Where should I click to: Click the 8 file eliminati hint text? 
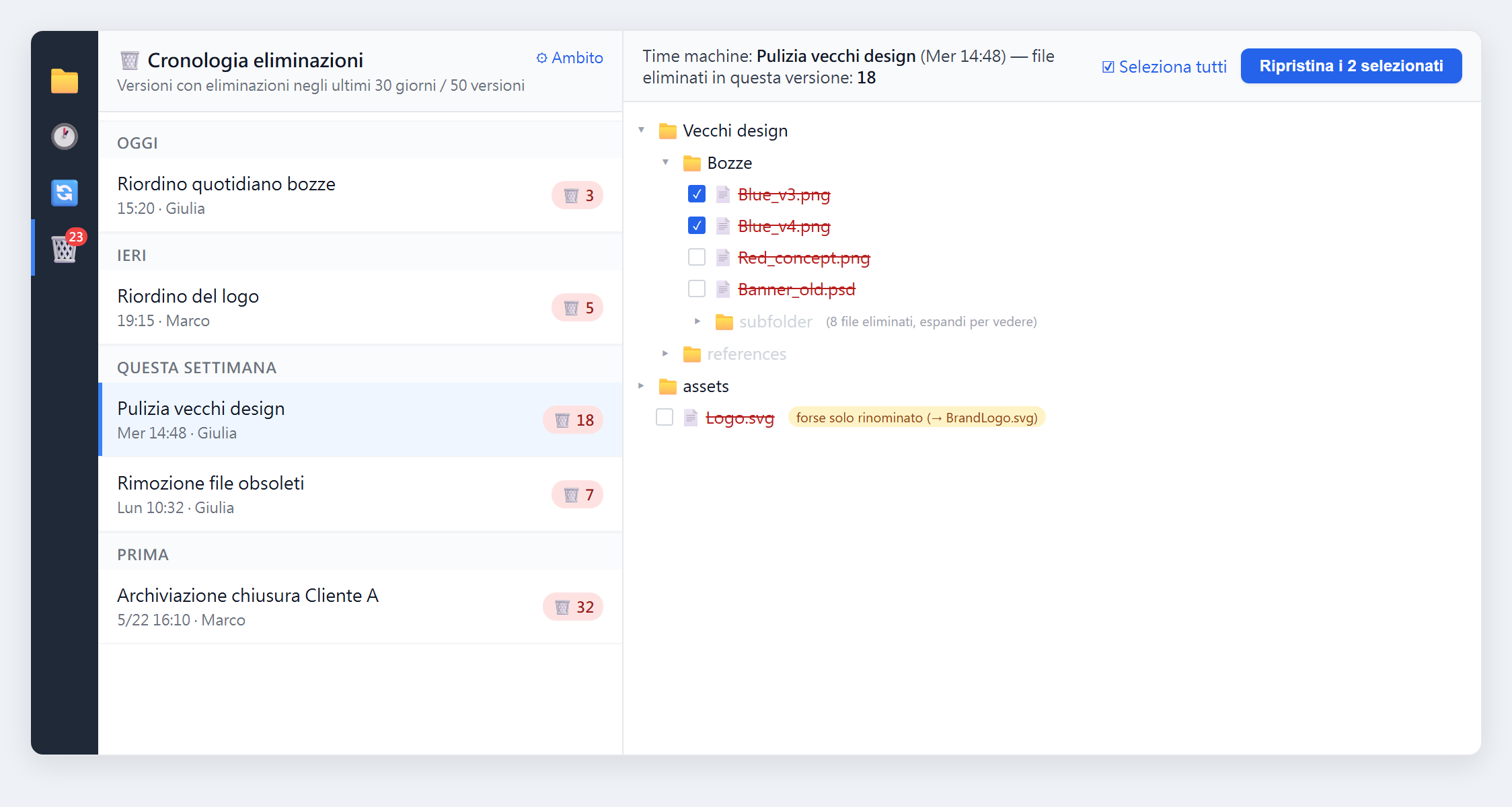coord(932,322)
